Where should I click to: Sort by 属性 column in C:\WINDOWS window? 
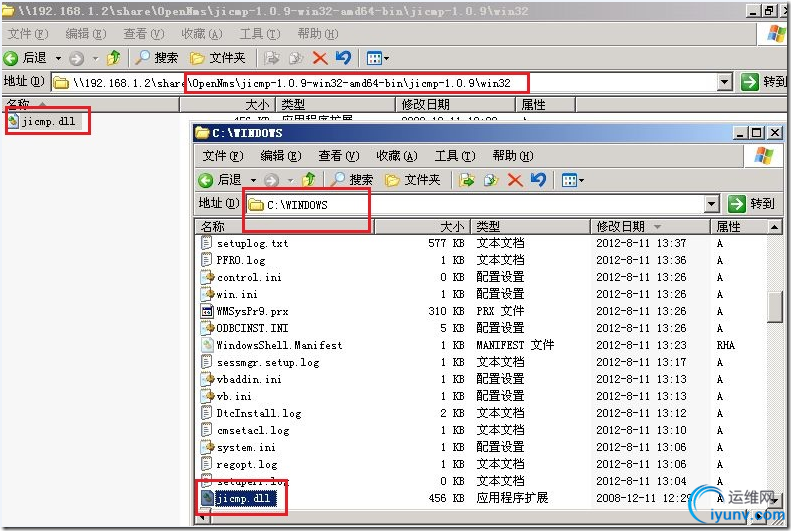click(x=739, y=226)
